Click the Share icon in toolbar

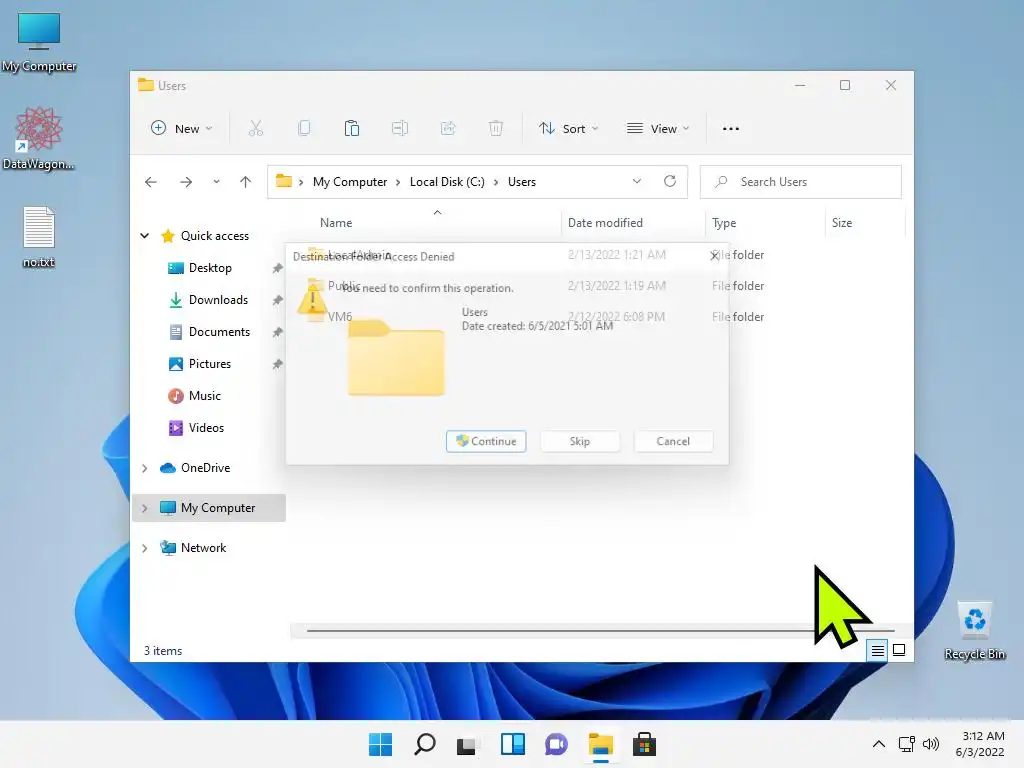448,129
